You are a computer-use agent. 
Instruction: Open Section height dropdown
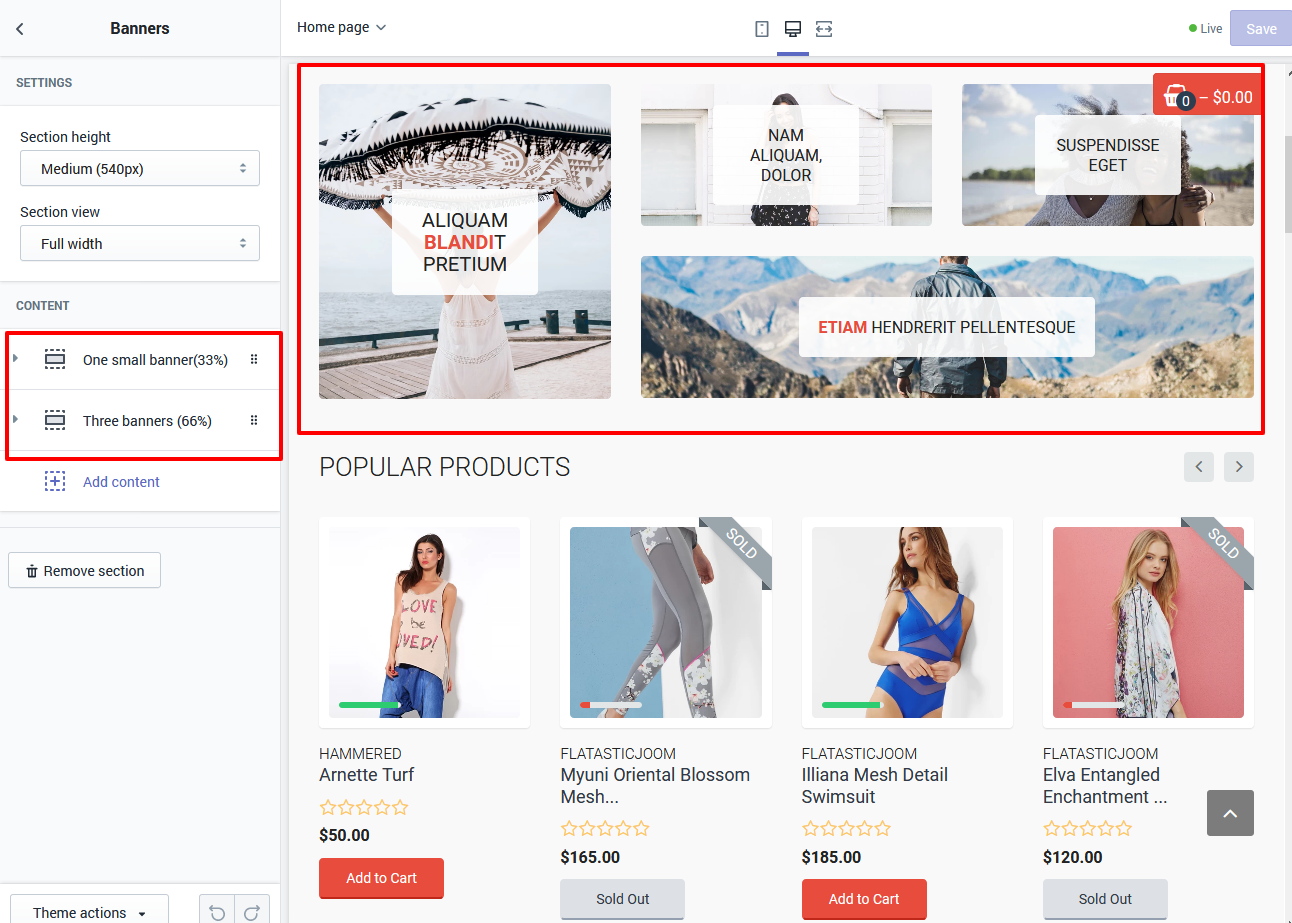click(140, 169)
